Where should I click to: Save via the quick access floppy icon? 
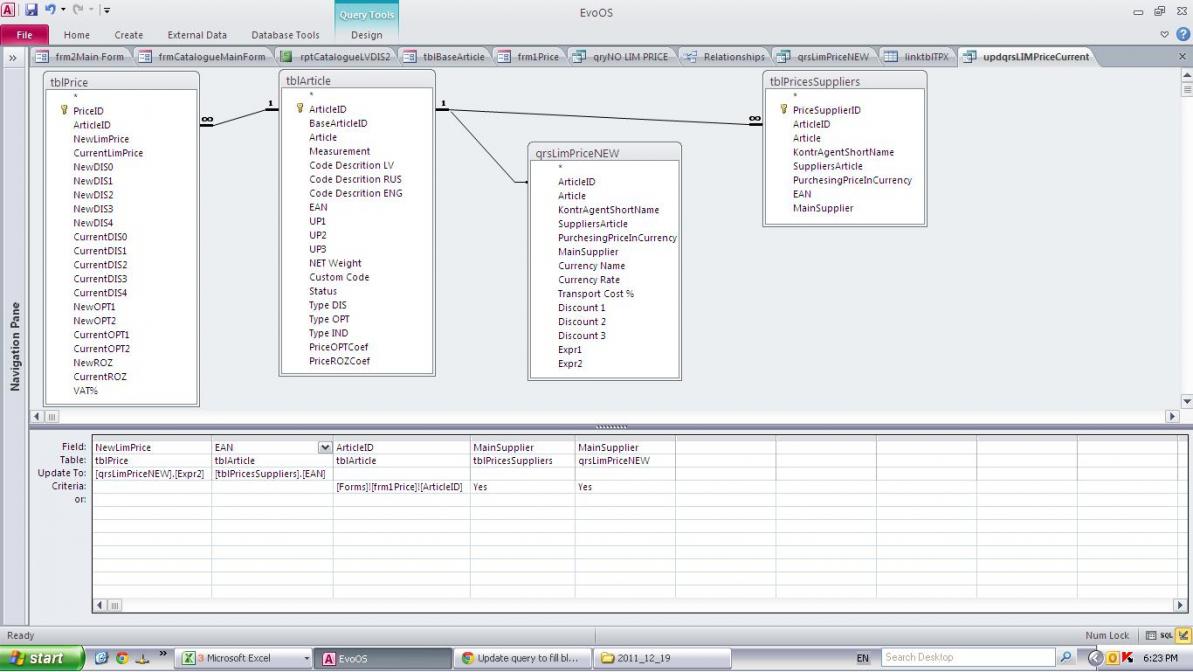[x=31, y=10]
